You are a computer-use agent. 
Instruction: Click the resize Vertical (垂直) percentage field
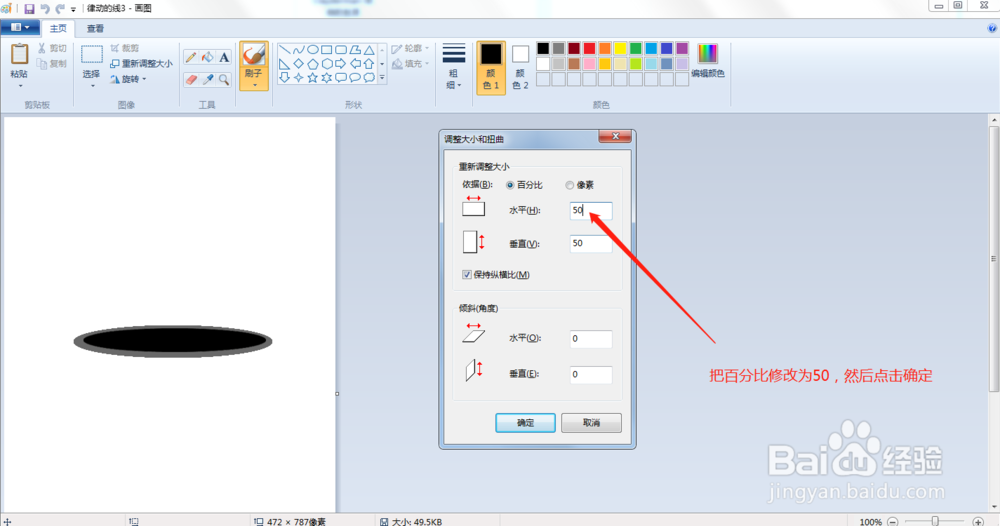click(591, 243)
